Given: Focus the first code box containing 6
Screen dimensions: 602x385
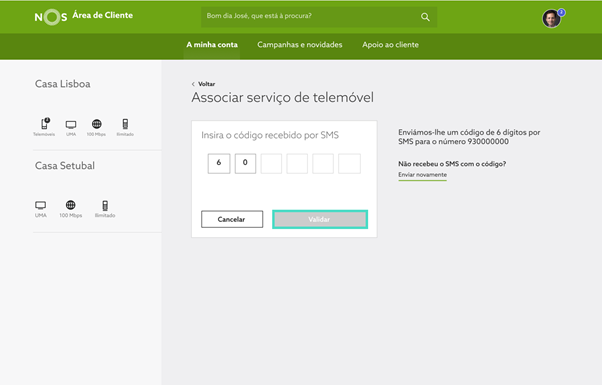Looking at the screenshot, I should coord(219,164).
